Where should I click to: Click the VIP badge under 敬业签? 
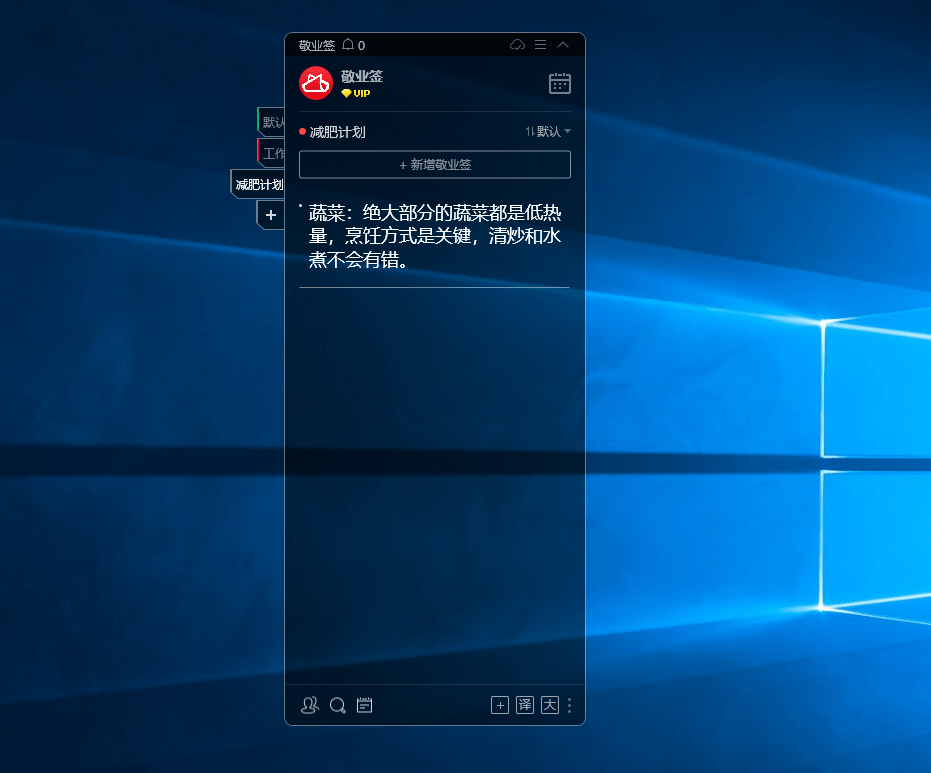[x=356, y=93]
